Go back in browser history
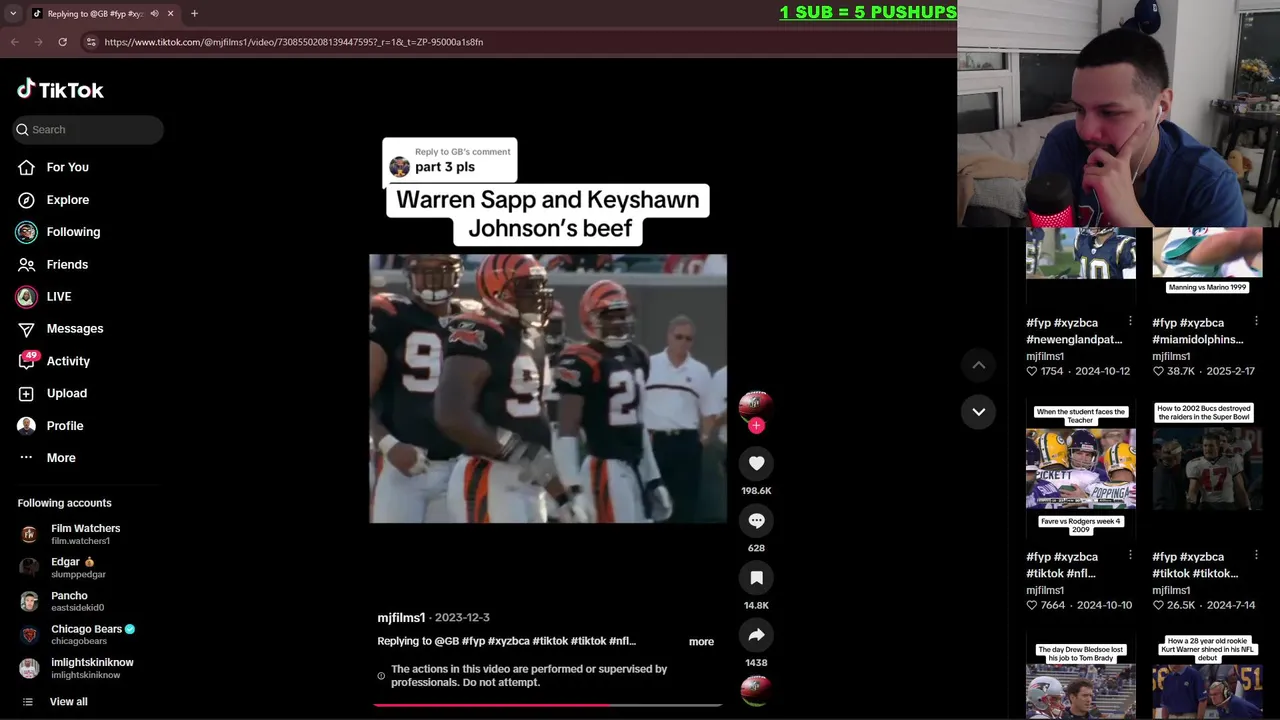1280x720 pixels. (x=15, y=42)
